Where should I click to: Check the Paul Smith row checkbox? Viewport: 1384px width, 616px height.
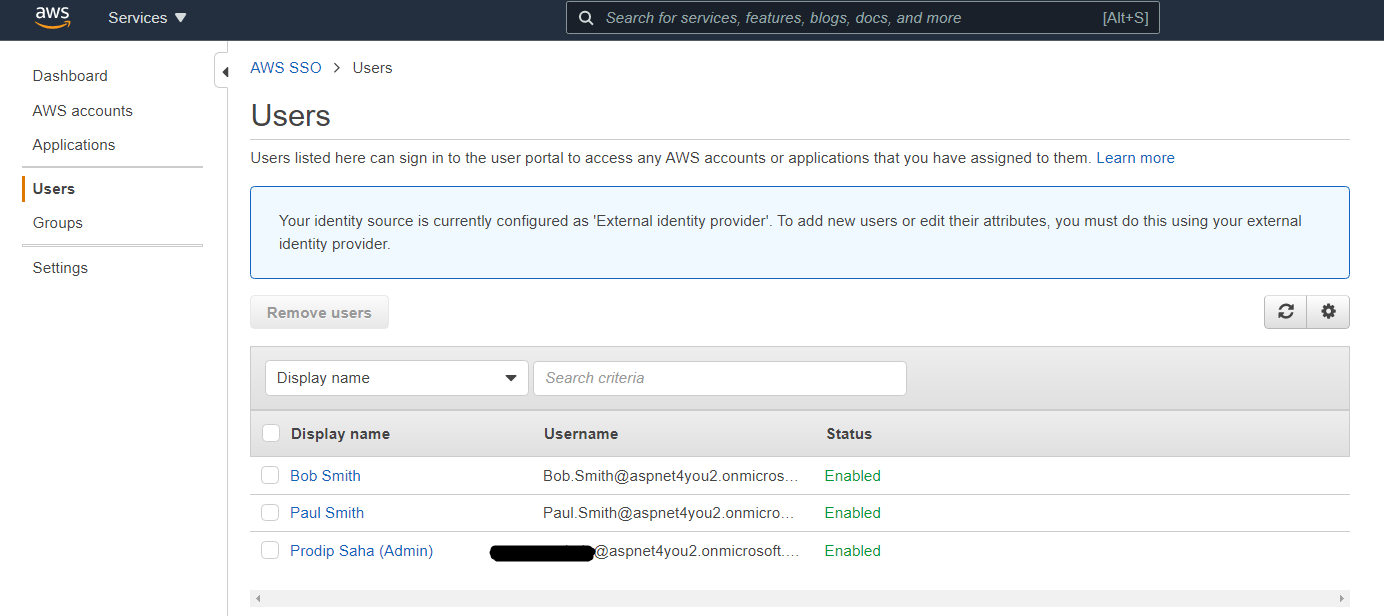click(270, 512)
